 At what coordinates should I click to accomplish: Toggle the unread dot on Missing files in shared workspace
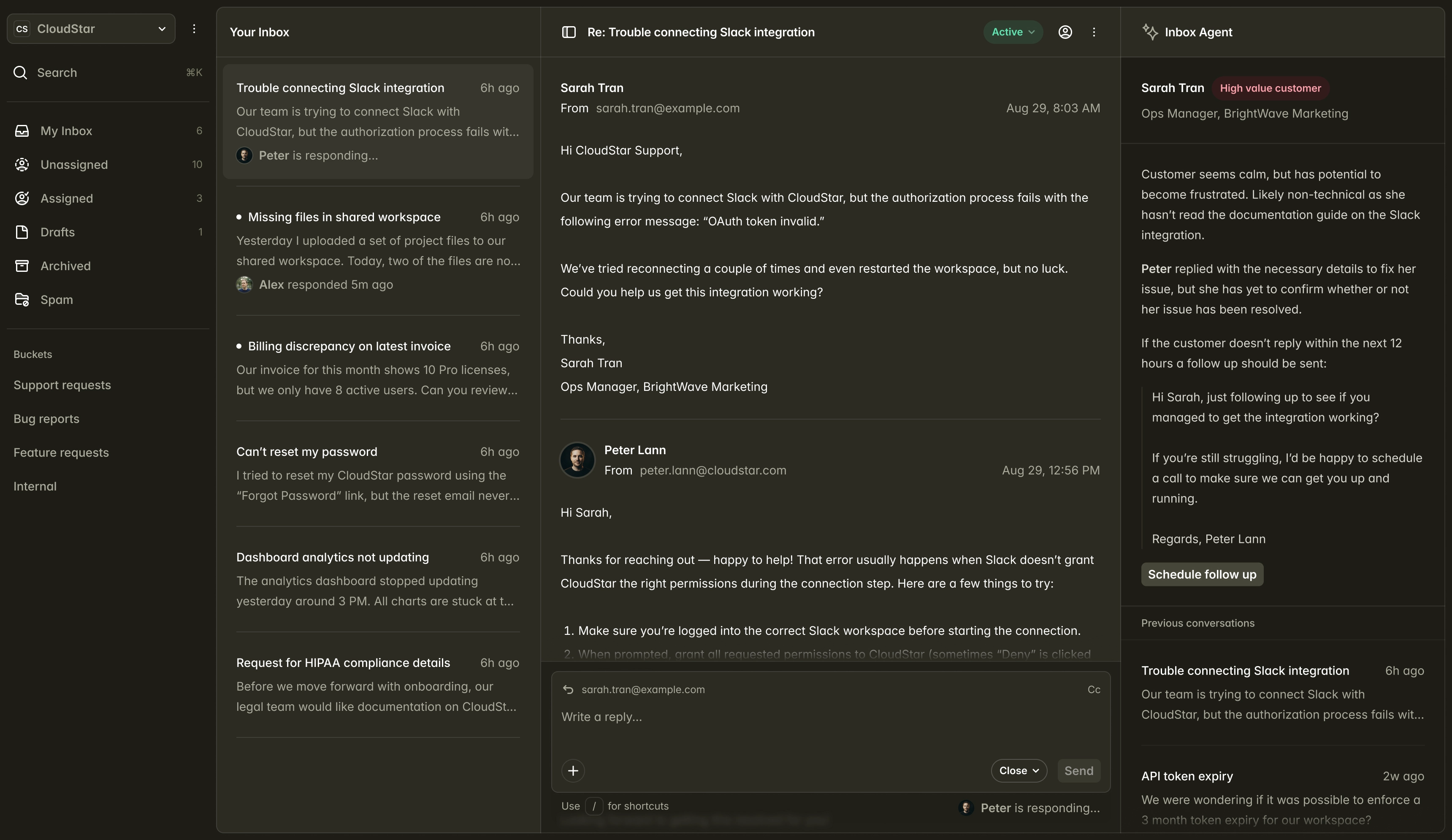pos(239,218)
